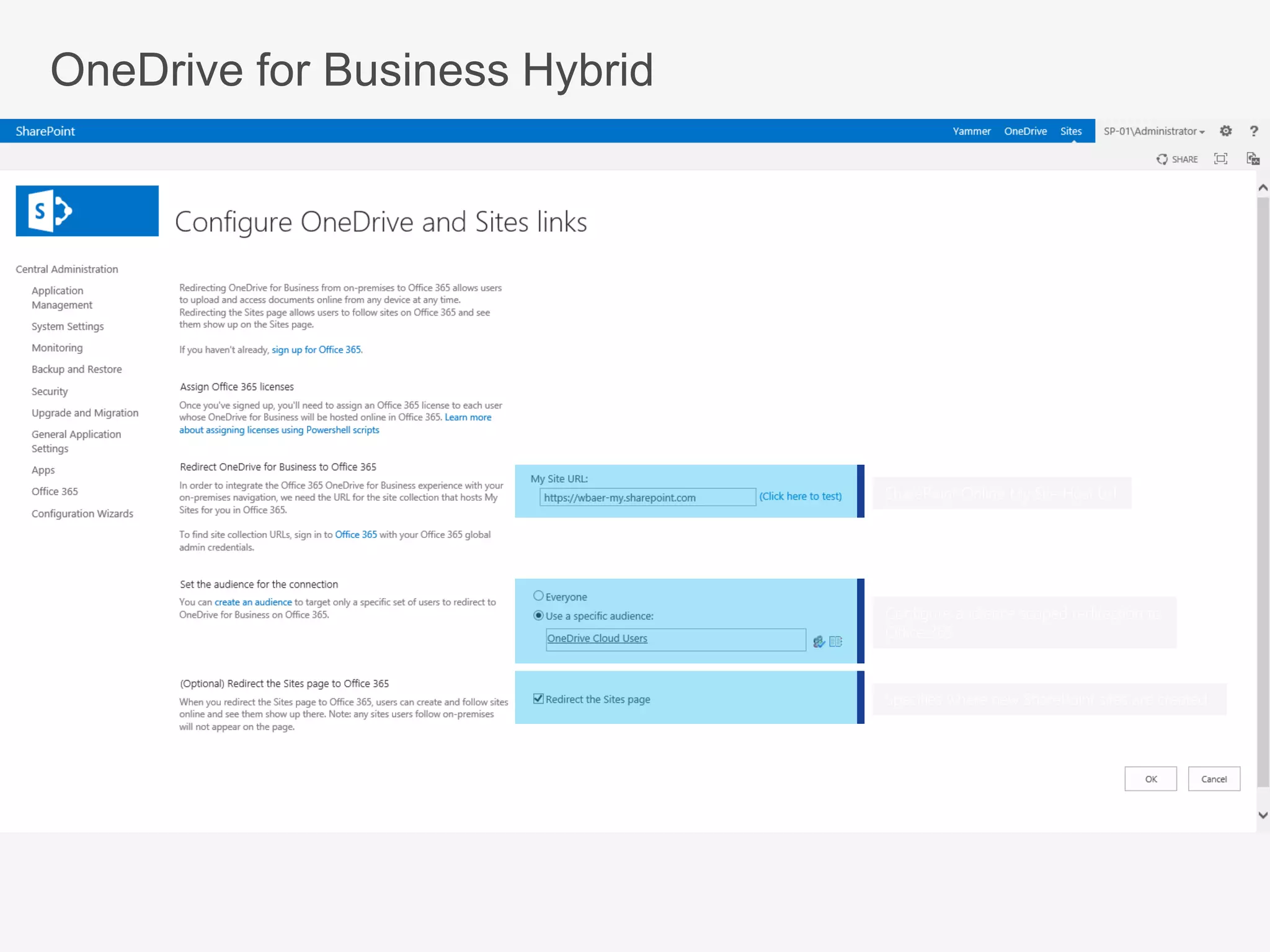The image size is (1270, 952).
Task: Open Application Management in sidebar
Action: [x=62, y=297]
